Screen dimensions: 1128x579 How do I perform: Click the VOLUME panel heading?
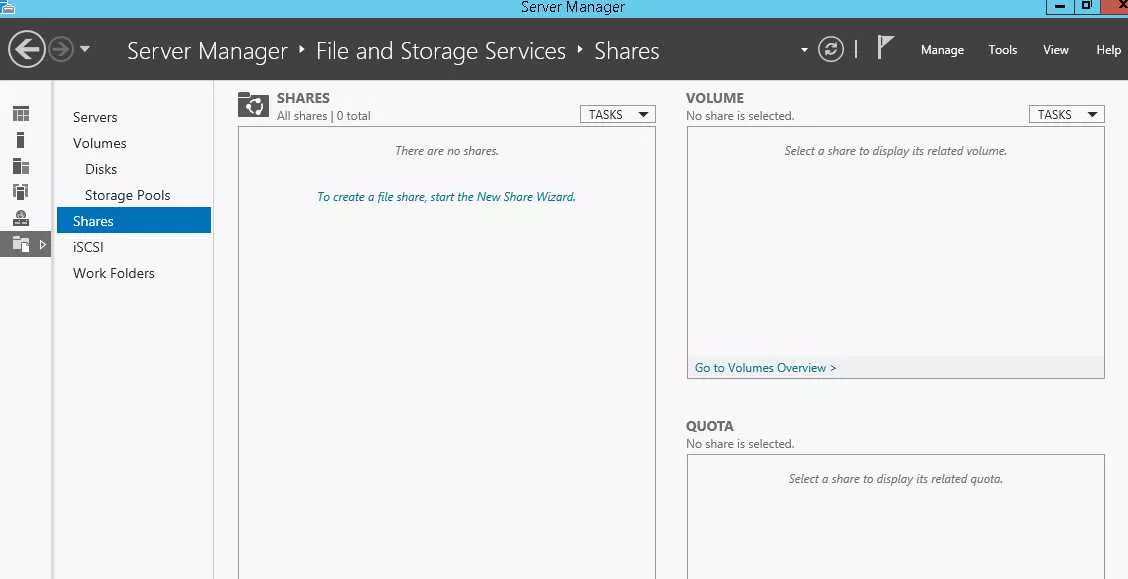point(714,98)
